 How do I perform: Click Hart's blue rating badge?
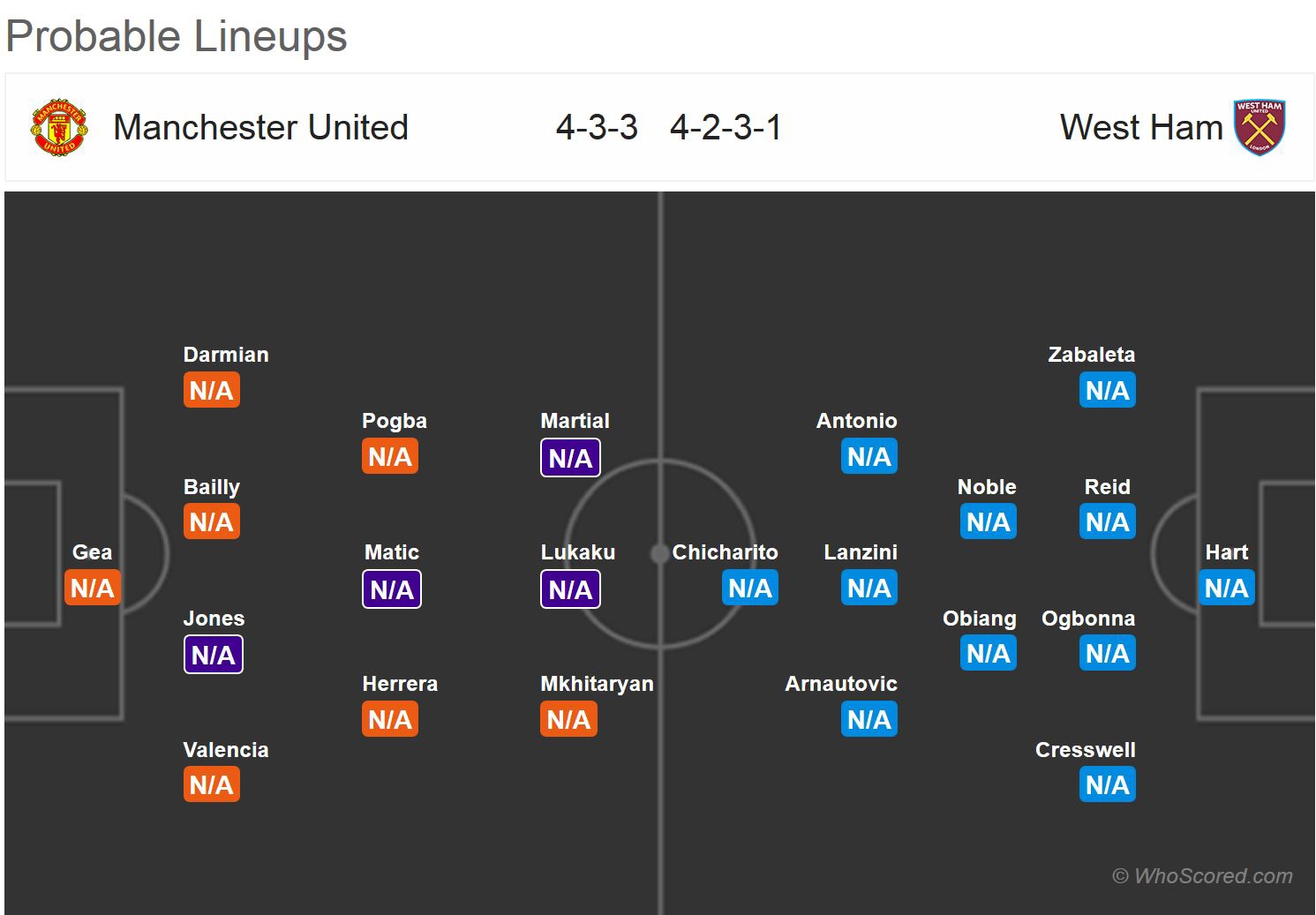[x=1226, y=588]
